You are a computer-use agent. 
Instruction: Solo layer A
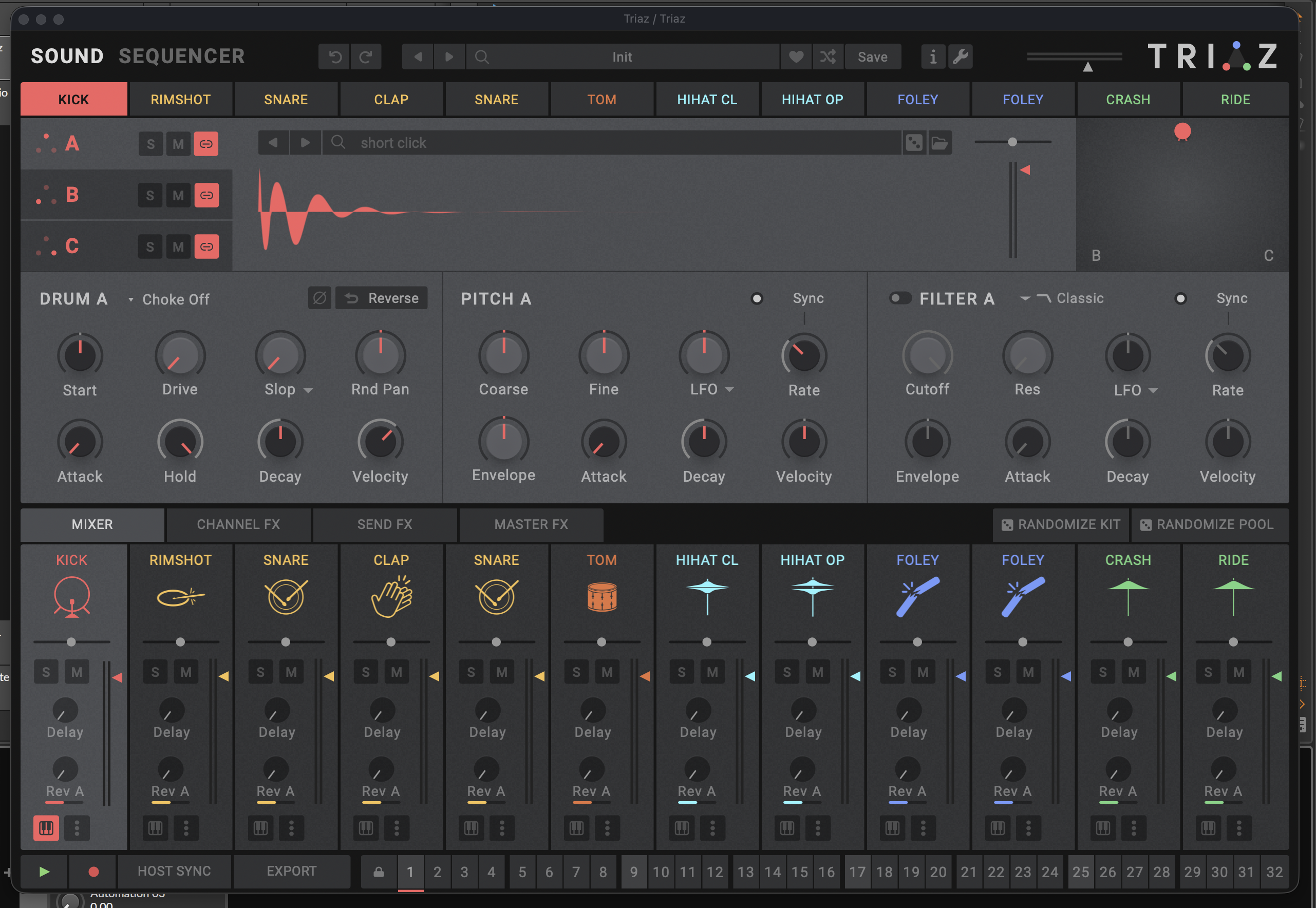(151, 144)
